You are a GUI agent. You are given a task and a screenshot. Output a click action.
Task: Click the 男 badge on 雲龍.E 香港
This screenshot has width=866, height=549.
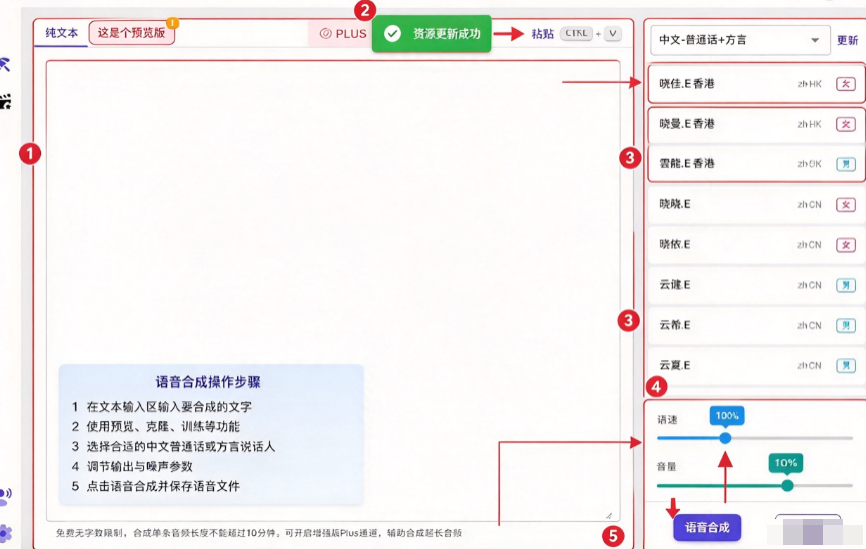point(846,164)
